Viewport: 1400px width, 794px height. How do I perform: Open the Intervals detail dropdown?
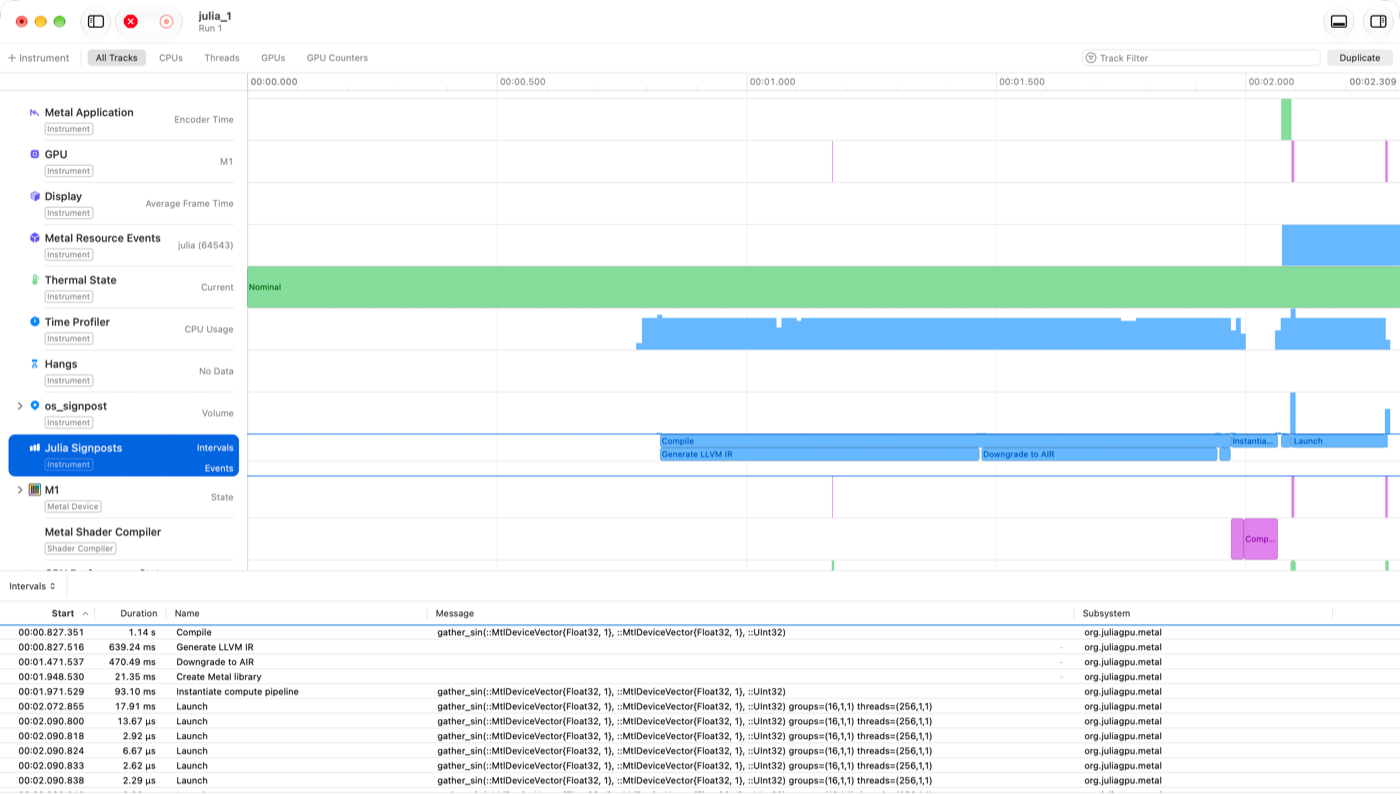(x=33, y=586)
